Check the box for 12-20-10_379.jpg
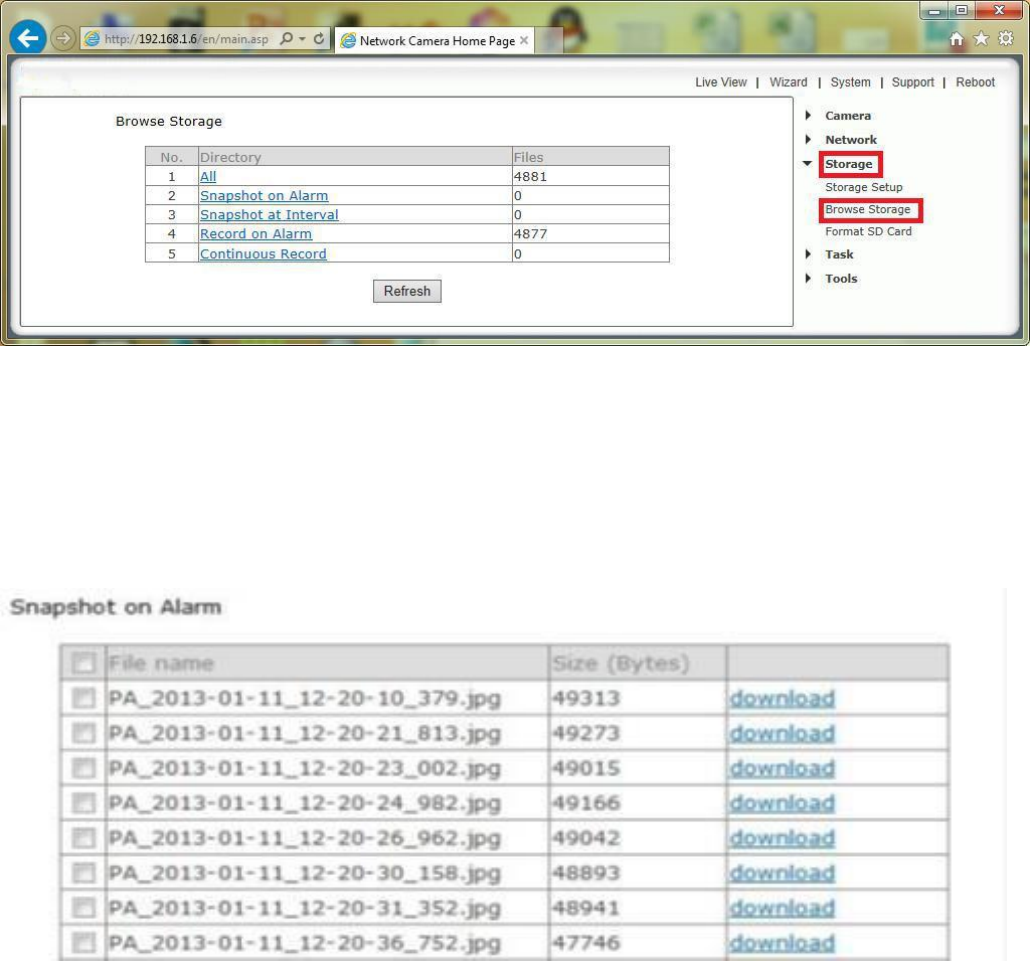Viewport: 1030px width, 961px height. tap(83, 698)
